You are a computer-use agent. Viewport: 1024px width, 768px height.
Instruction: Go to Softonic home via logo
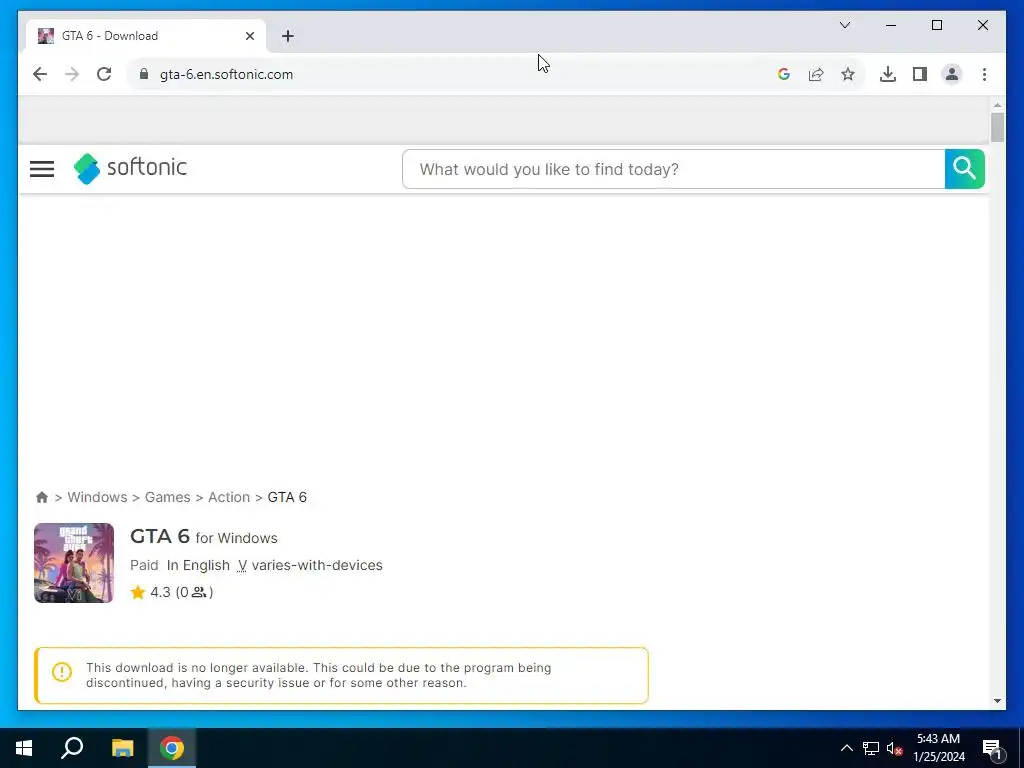[x=130, y=168]
